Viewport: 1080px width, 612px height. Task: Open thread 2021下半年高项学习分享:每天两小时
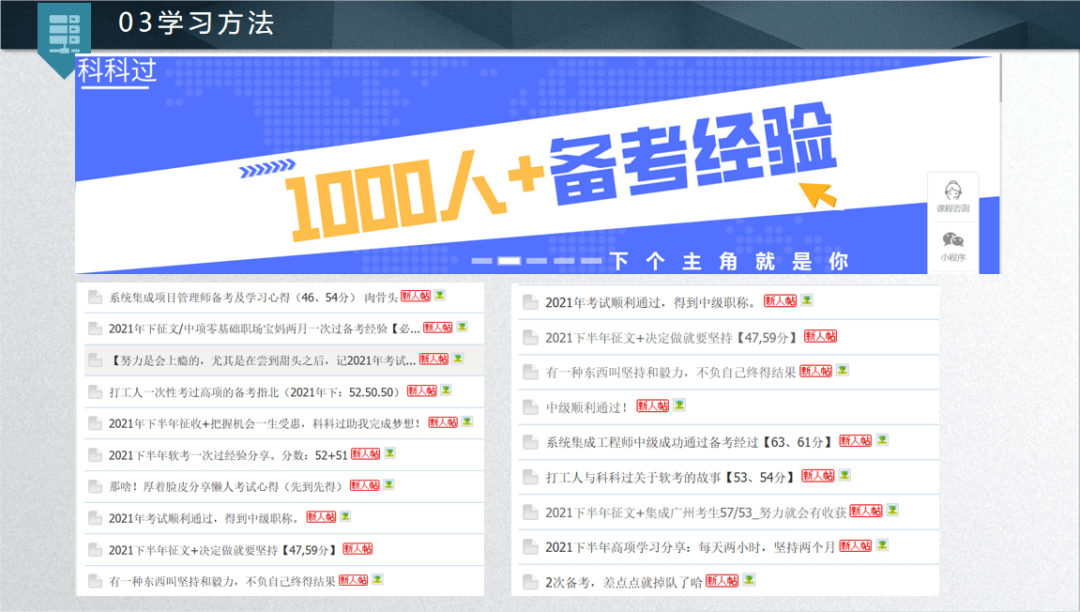coord(690,547)
